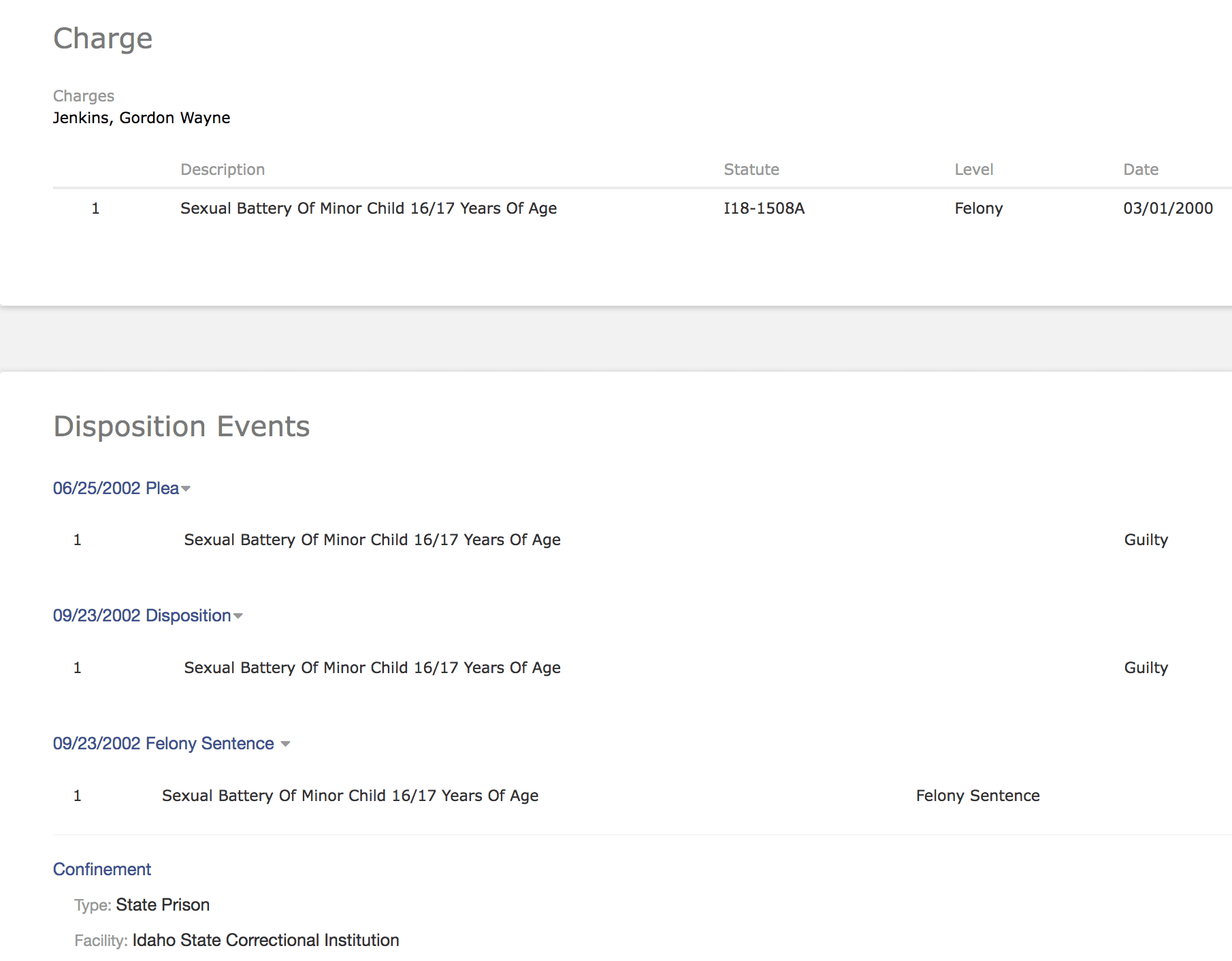
Task: Click the caret arrow beside 06/25/2002 Plea
Action: point(186,489)
